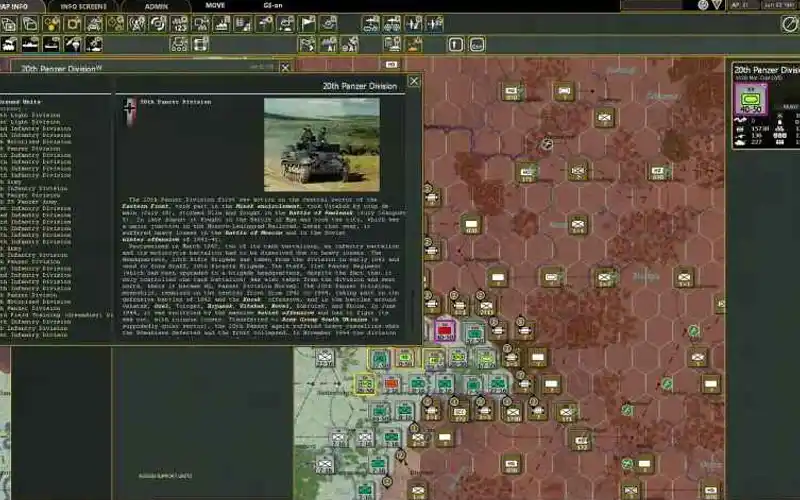Click the first icon in the top toolbar
The image size is (800, 500).
click(x=10, y=23)
